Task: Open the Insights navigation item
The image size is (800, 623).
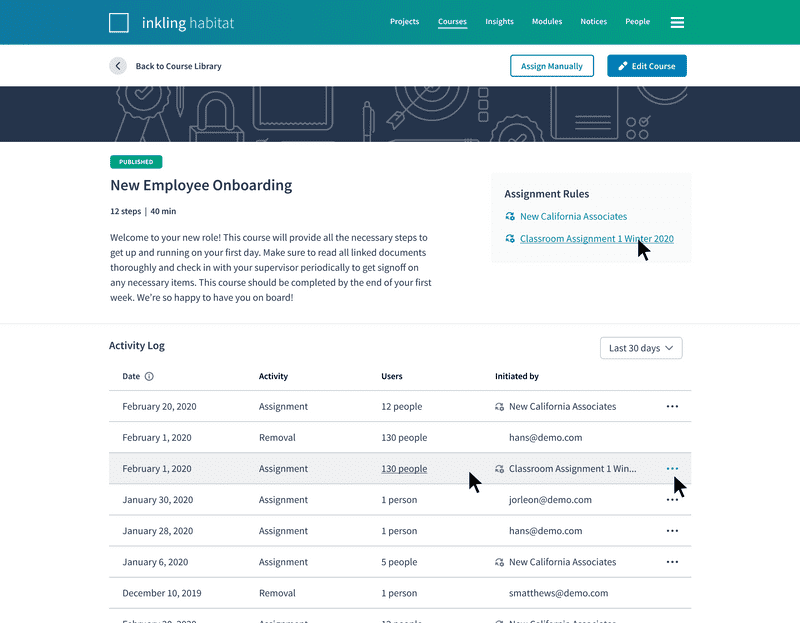Action: coord(499,21)
